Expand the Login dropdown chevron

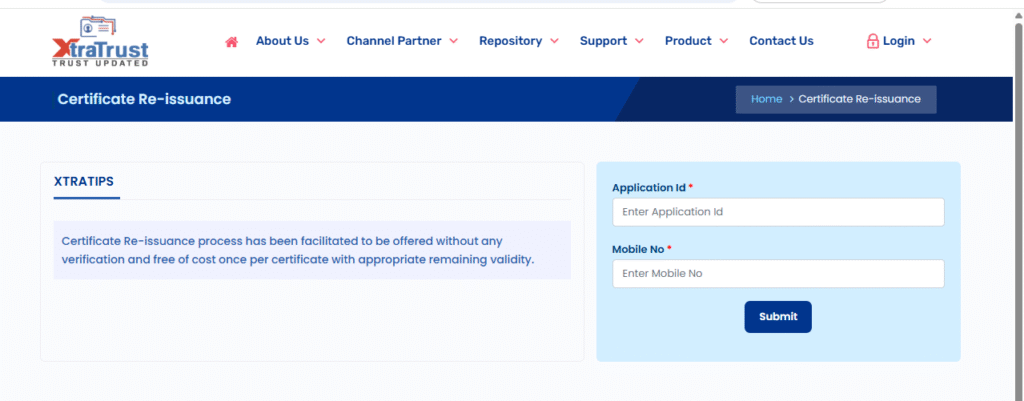click(x=926, y=41)
